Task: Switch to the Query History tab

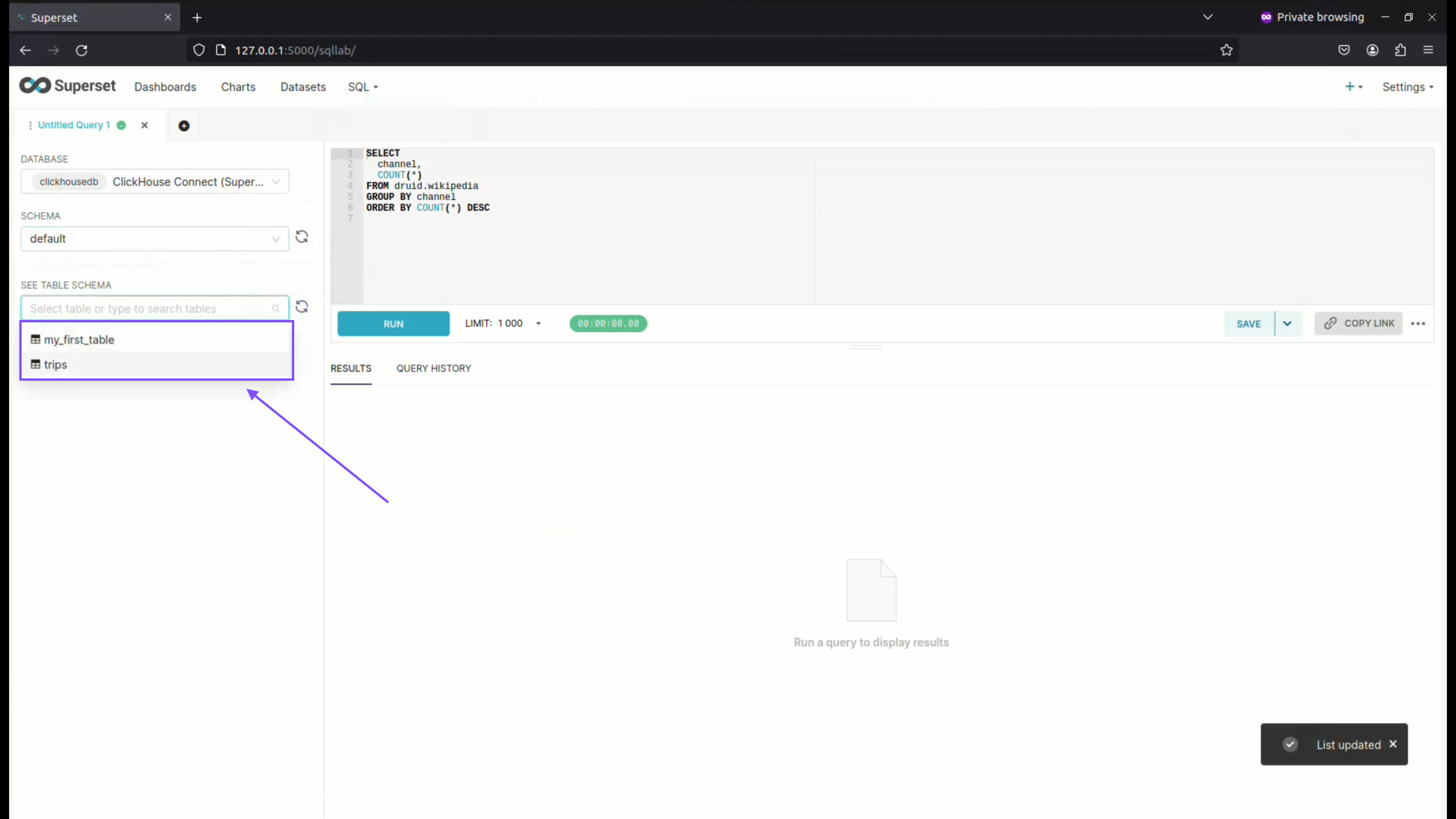Action: point(433,368)
